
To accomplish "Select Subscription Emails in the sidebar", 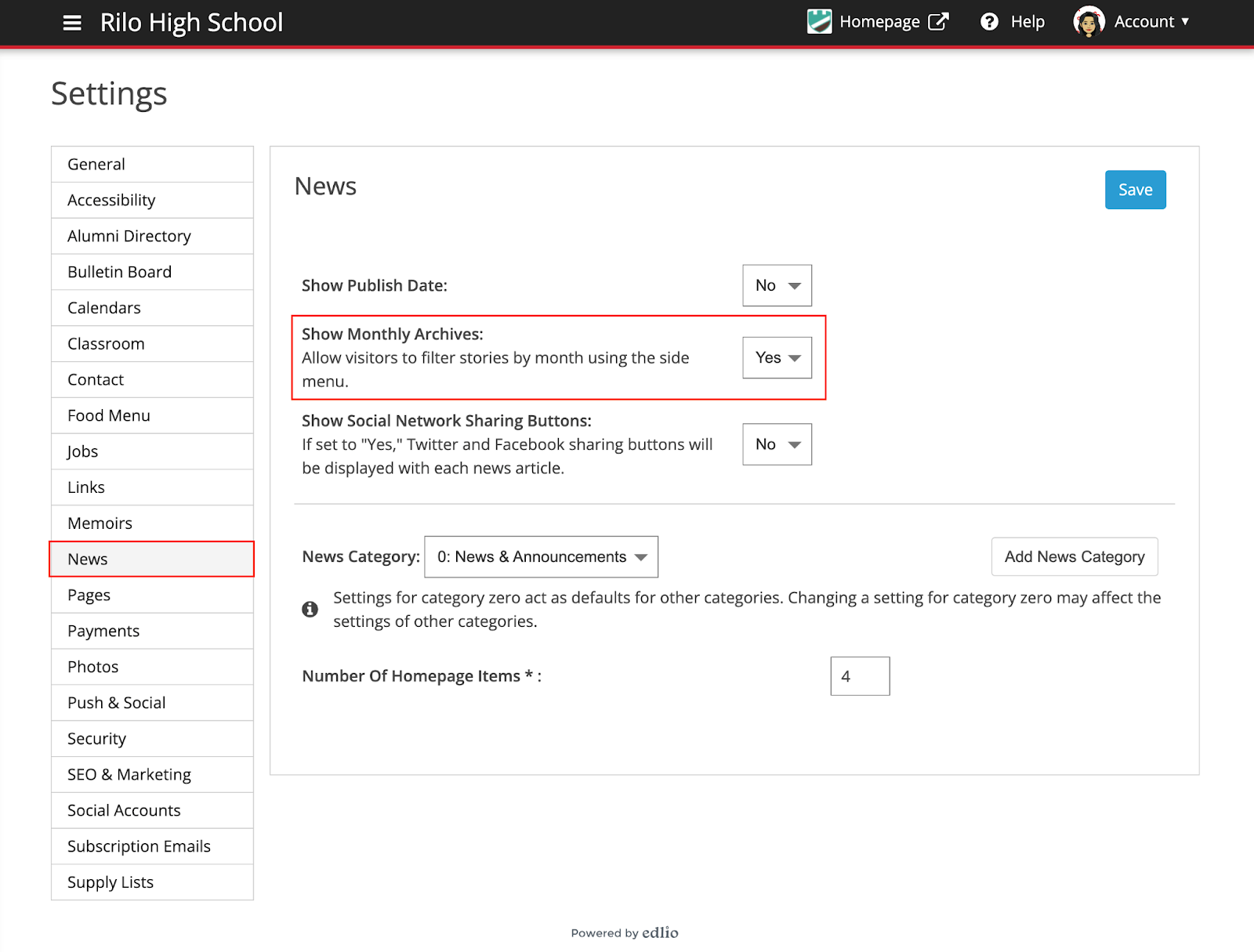I will tap(152, 846).
